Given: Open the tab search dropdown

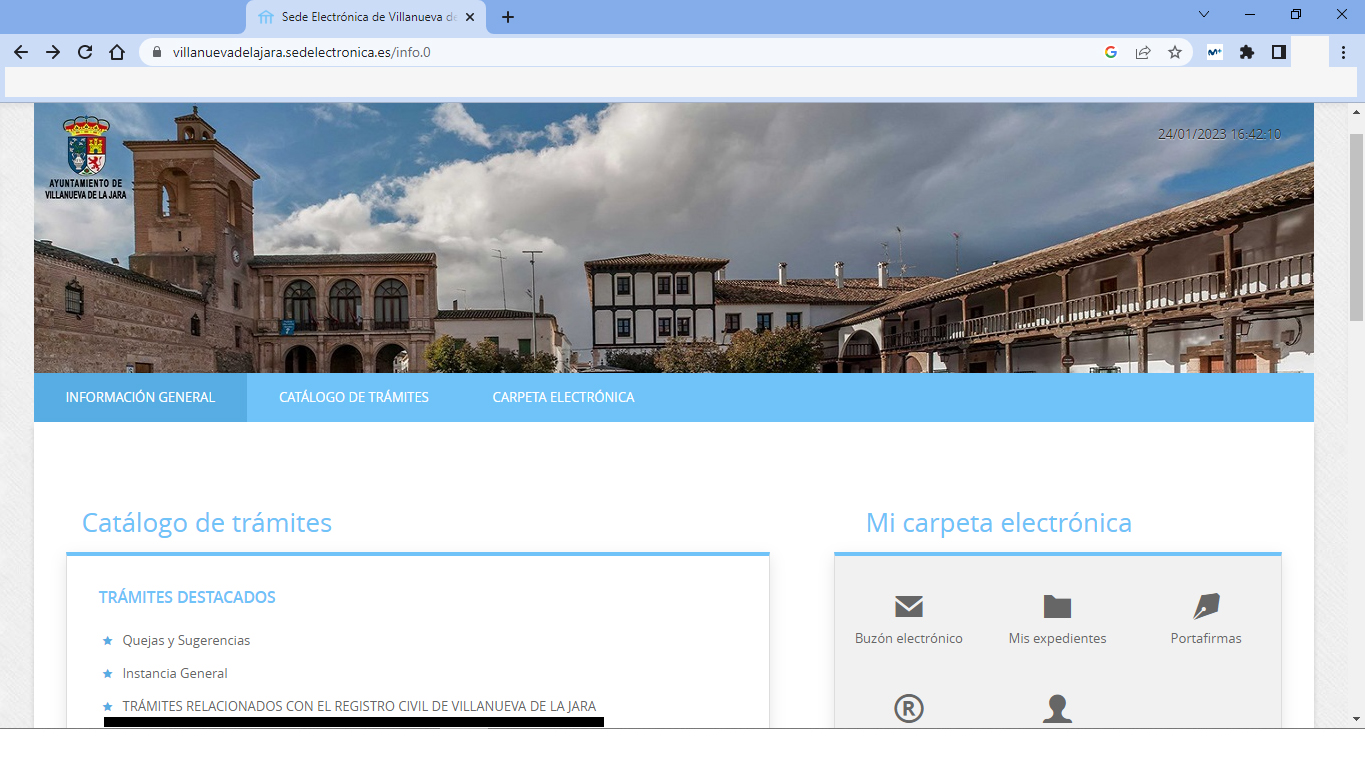Looking at the screenshot, I should pos(1204,15).
